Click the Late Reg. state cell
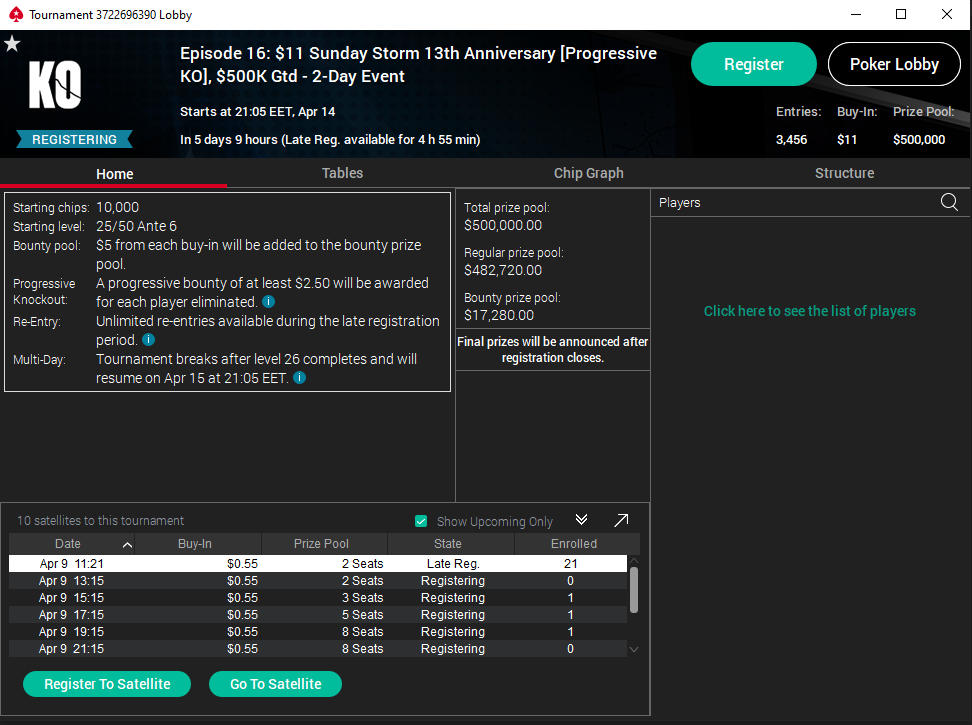This screenshot has width=972, height=725. coord(453,563)
